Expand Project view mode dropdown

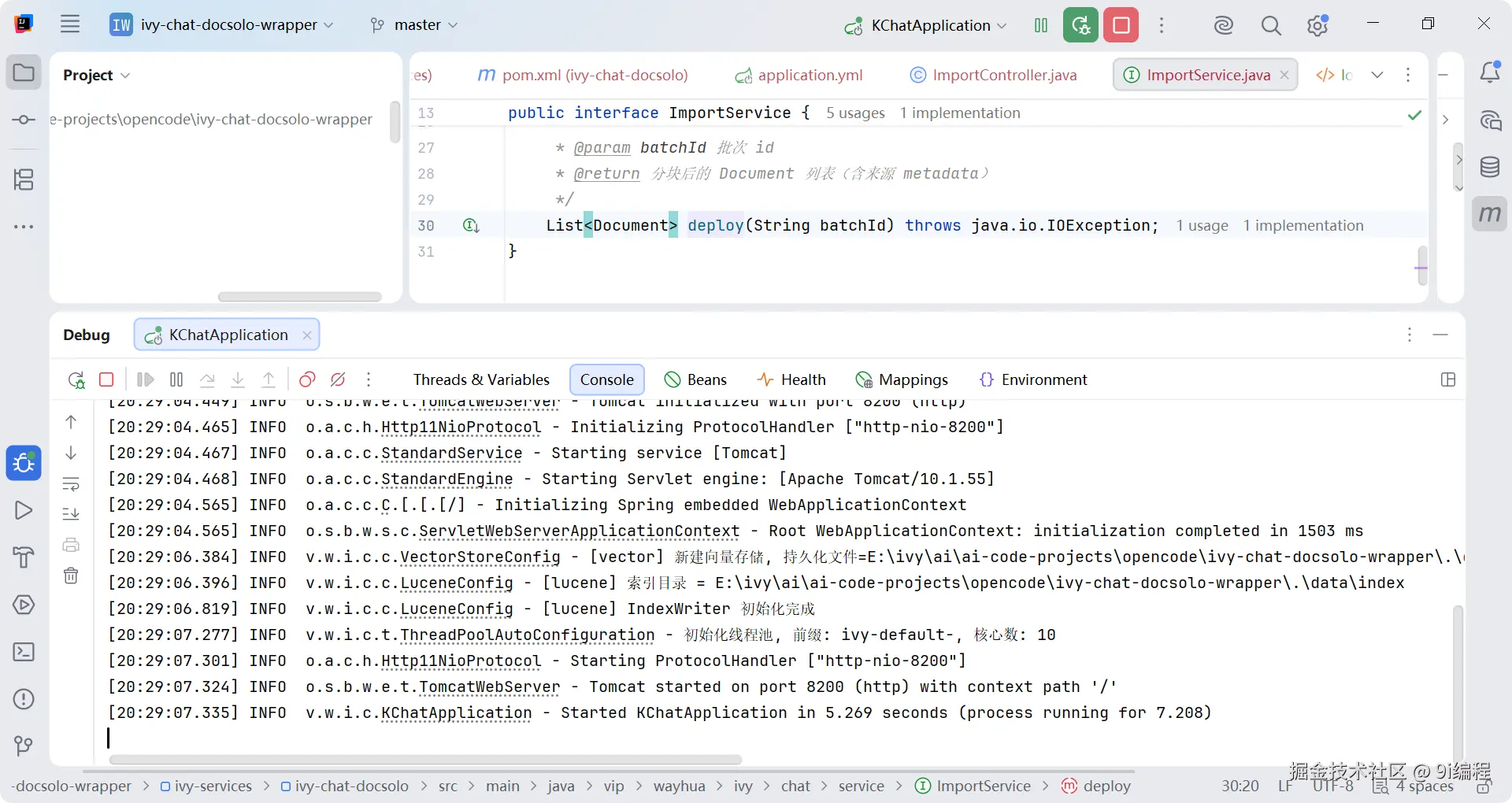pyautogui.click(x=97, y=75)
